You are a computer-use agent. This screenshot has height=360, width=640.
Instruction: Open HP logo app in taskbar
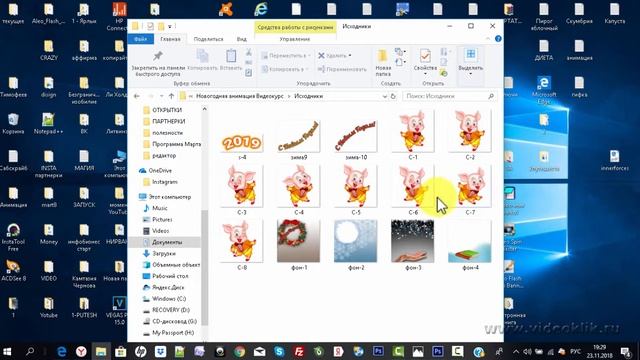pos(140,351)
